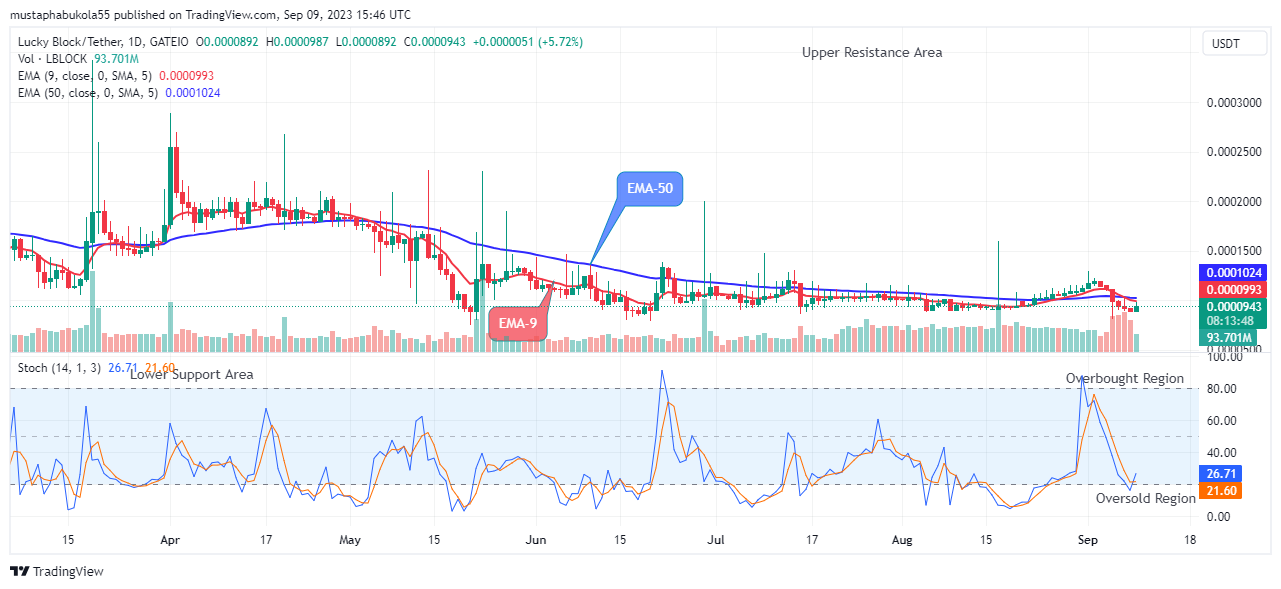The image size is (1281, 589).
Task: Click the Oversold Region label
Action: 1145,498
